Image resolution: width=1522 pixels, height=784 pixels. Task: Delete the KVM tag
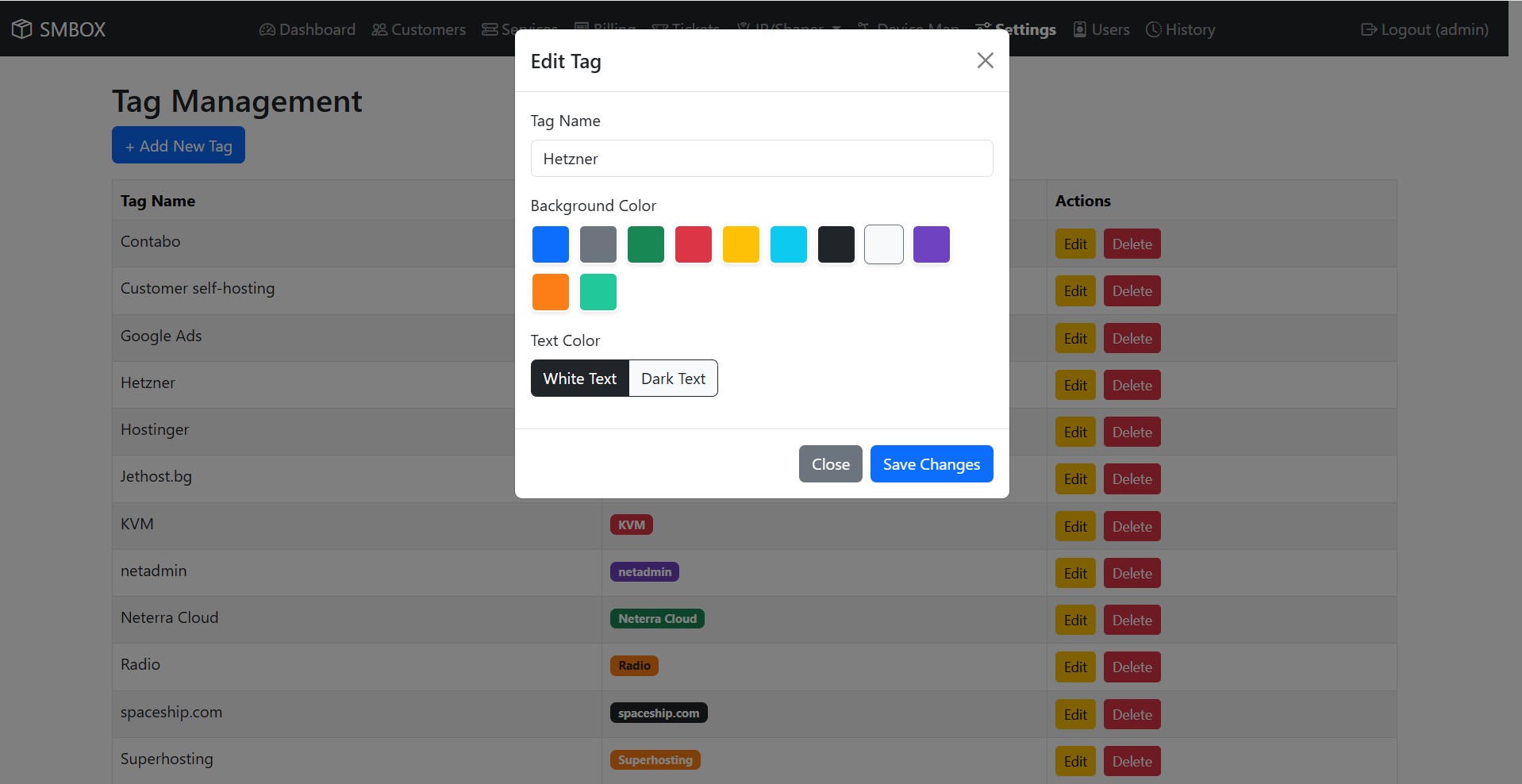[x=1132, y=527]
